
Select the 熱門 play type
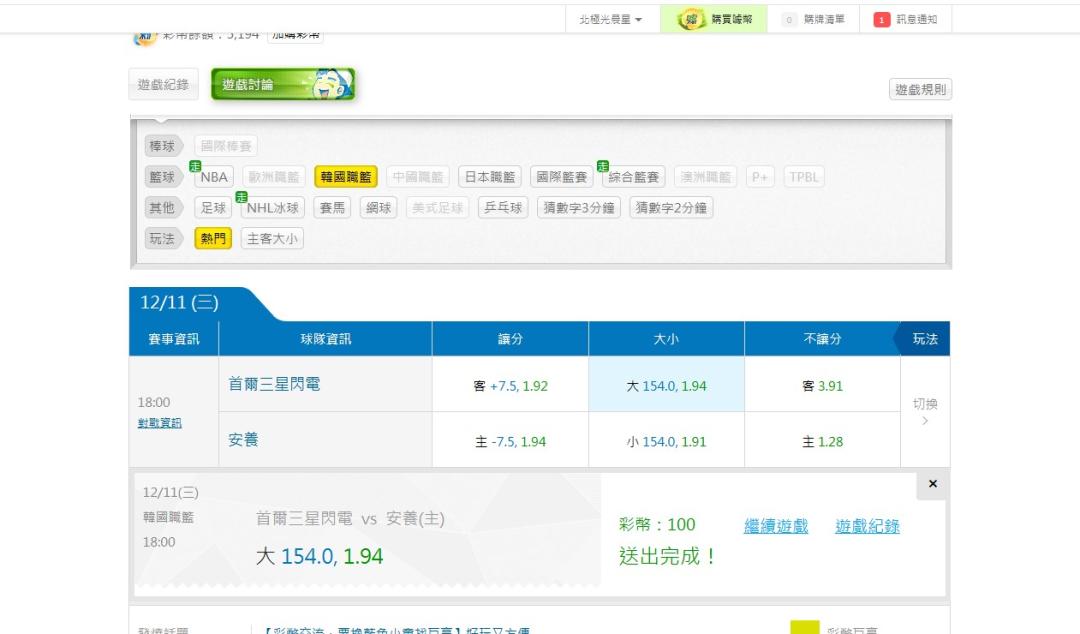(x=213, y=239)
